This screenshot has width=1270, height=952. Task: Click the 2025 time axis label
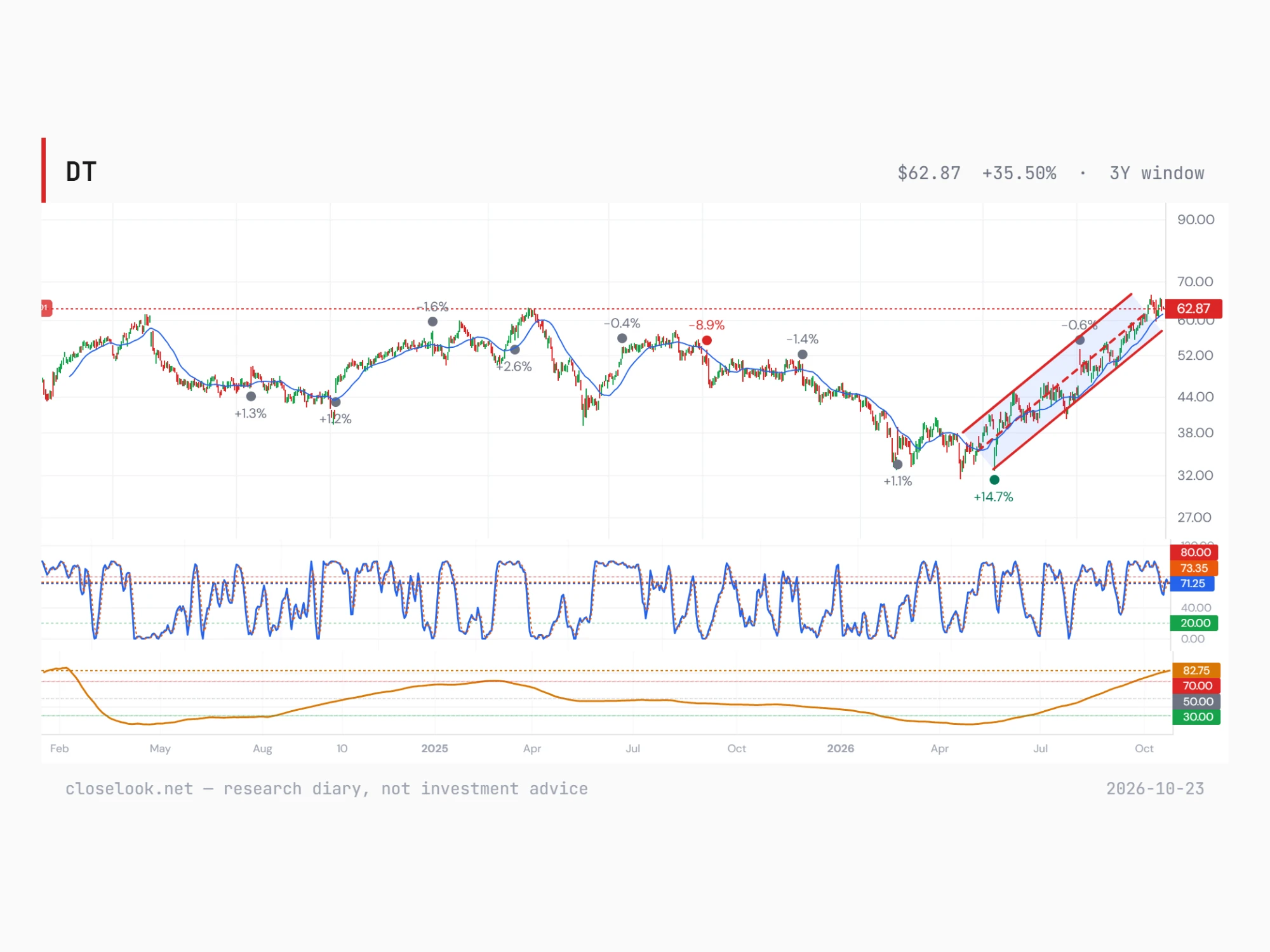[x=434, y=748]
